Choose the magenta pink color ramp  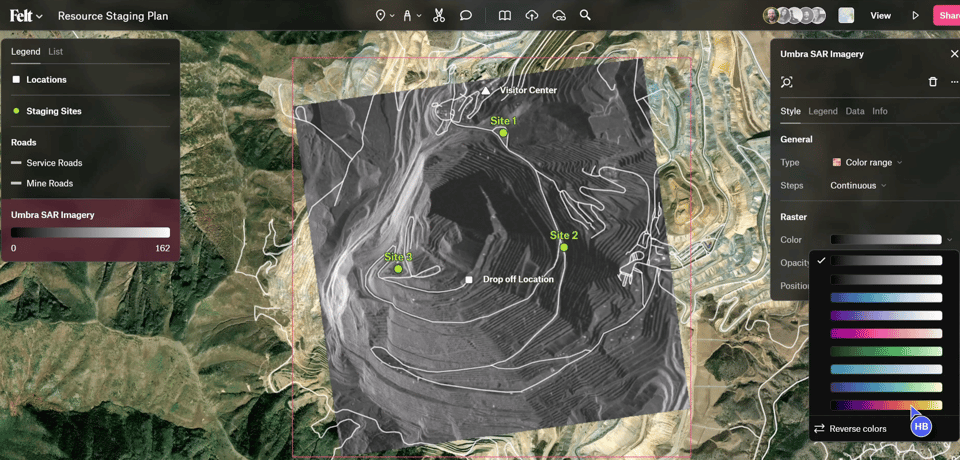[886, 333]
